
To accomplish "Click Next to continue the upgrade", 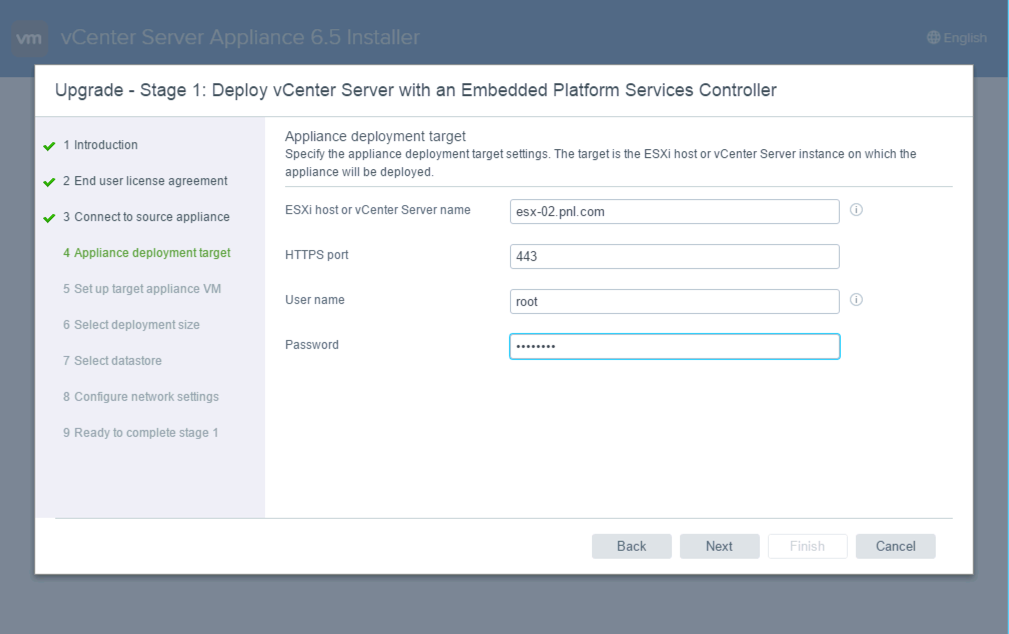I will tap(719, 546).
